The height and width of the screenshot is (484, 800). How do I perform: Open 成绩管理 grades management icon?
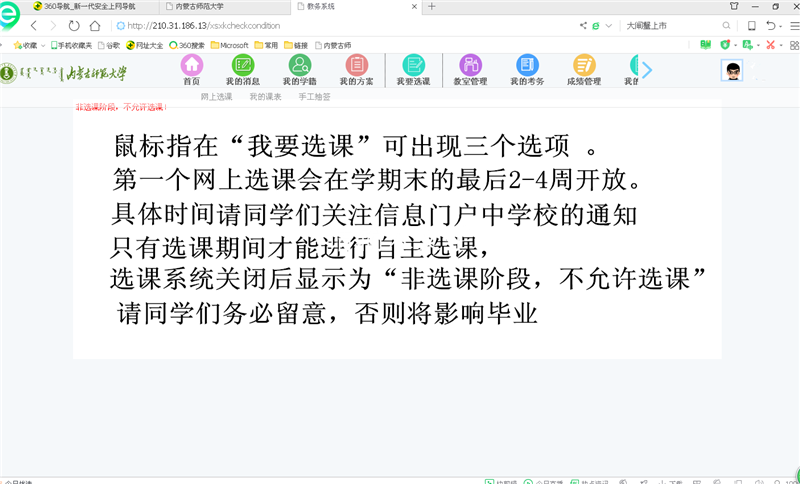584,66
